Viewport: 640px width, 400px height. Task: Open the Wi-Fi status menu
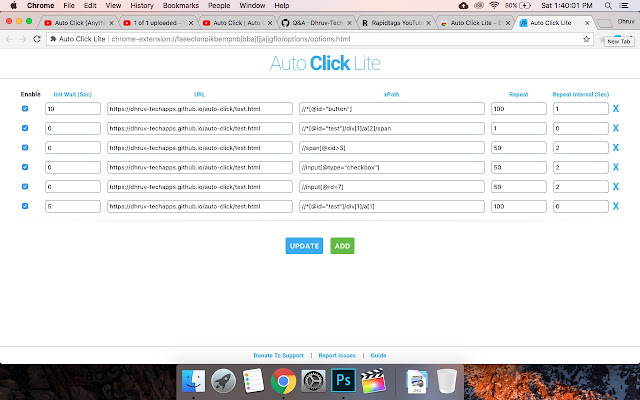pyautogui.click(x=494, y=6)
